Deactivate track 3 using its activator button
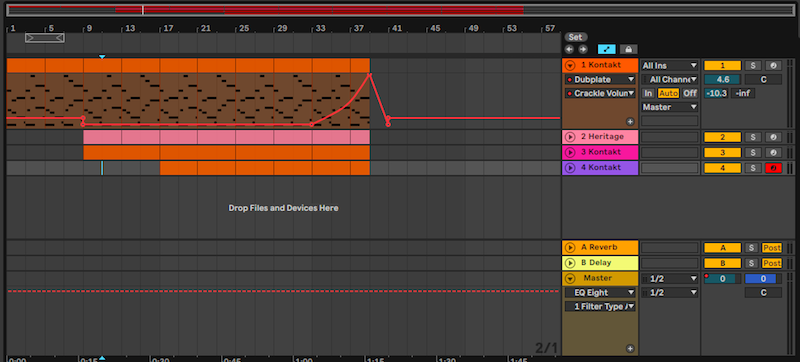Screen dimensions: 800x362 tap(722, 152)
